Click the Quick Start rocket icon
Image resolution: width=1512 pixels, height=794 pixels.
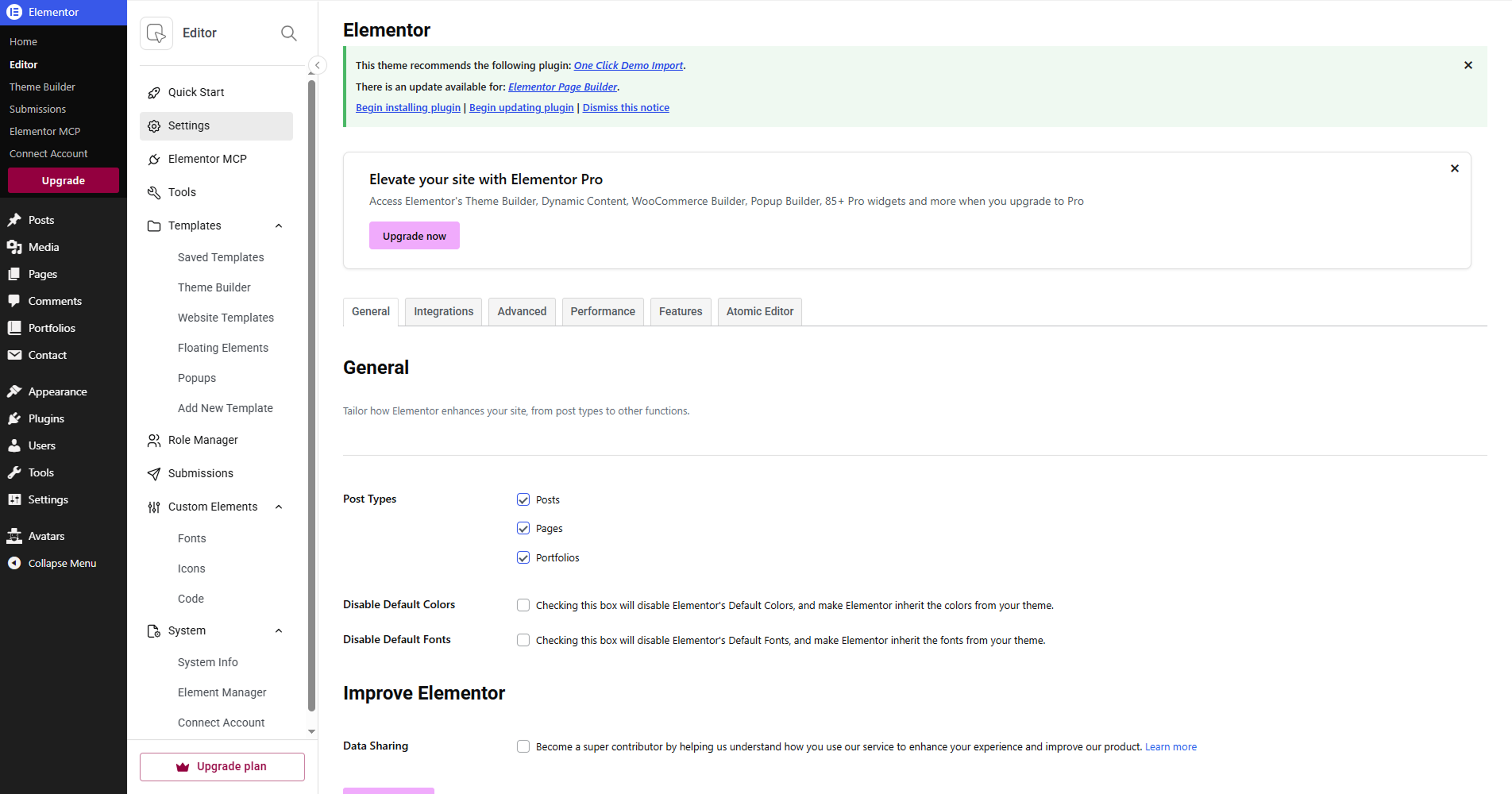coord(154,93)
